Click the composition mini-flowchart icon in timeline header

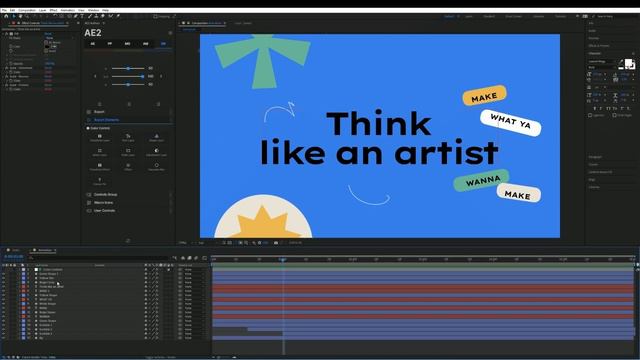click(x=175, y=258)
